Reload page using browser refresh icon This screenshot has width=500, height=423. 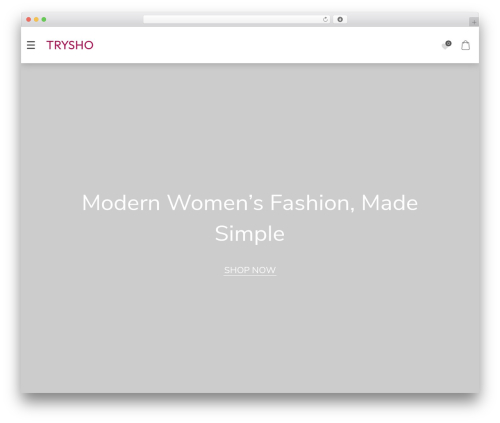[x=325, y=20]
